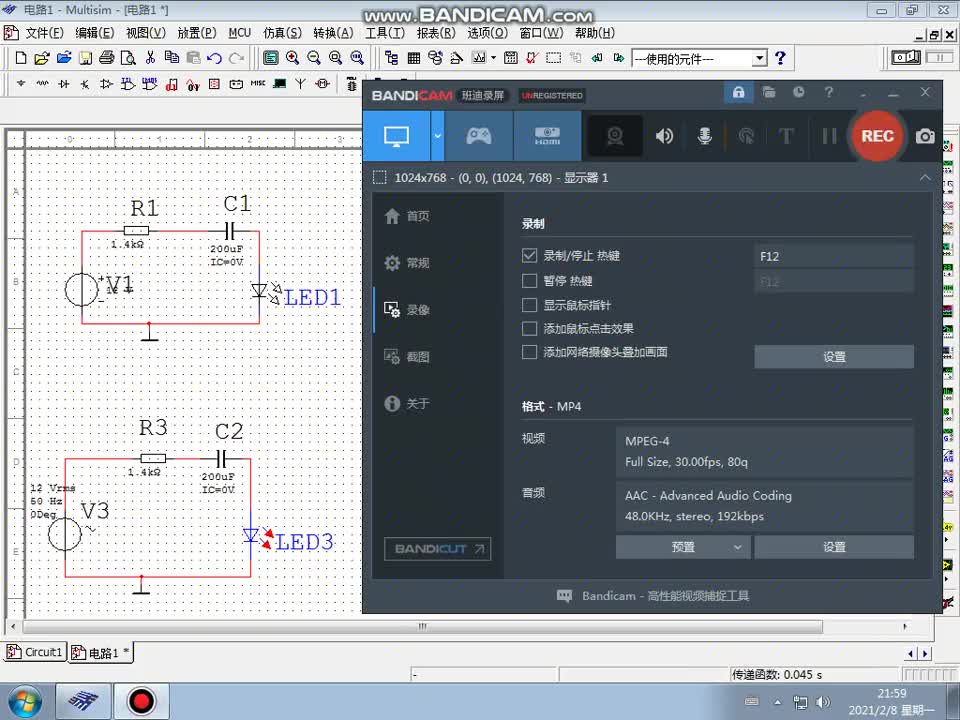Place a Source component
The height and width of the screenshot is (720, 960).
pos(21,83)
